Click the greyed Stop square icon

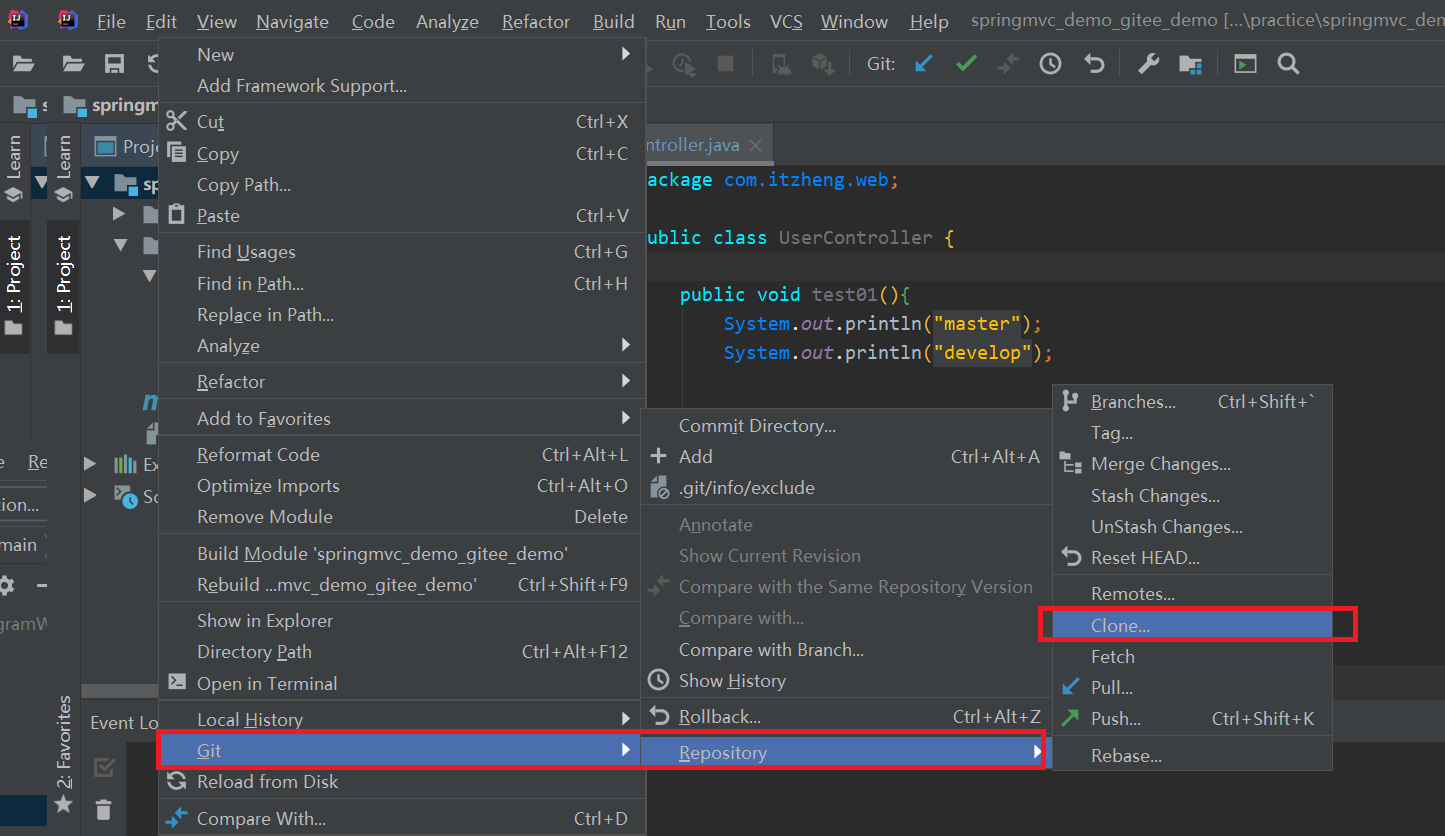coord(726,64)
